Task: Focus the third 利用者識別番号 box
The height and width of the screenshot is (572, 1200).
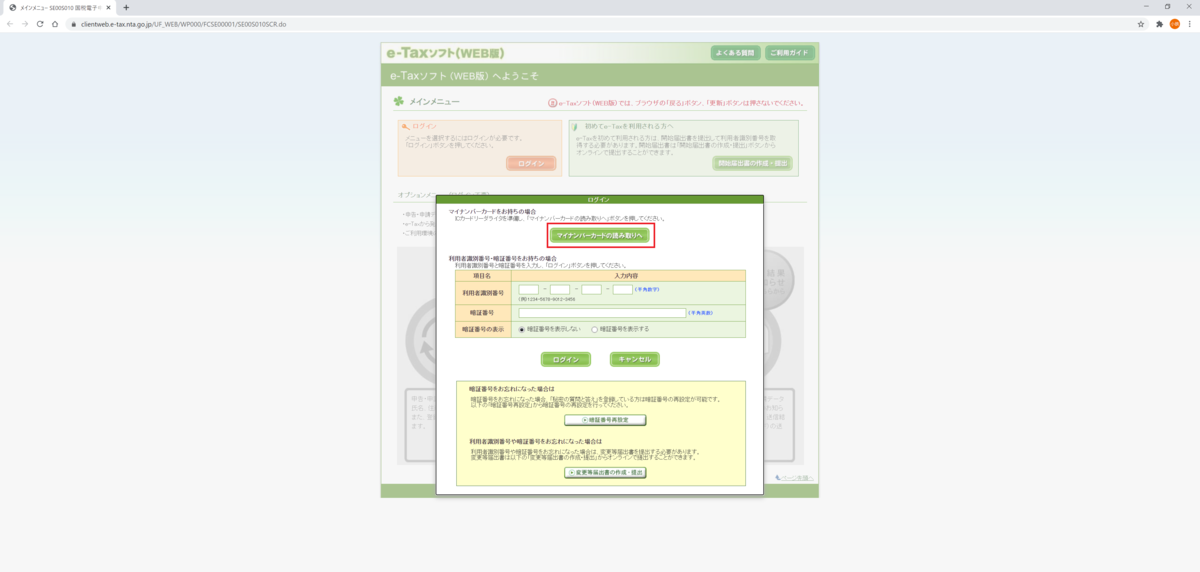Action: [x=591, y=289]
